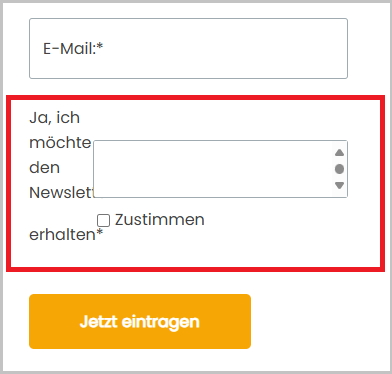Click the scroll down arrow in the text area
Viewport: 392px width, 374px height.
point(339,185)
